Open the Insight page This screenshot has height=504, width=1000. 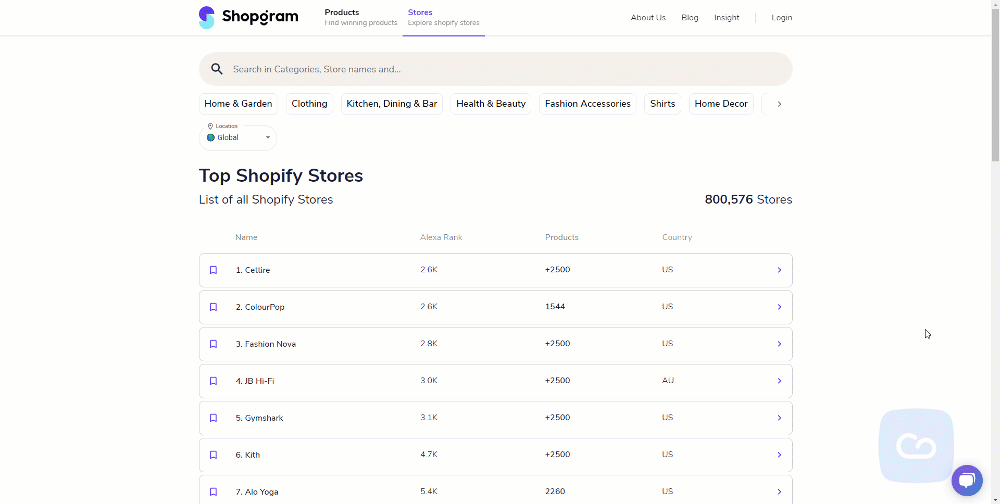tap(726, 18)
